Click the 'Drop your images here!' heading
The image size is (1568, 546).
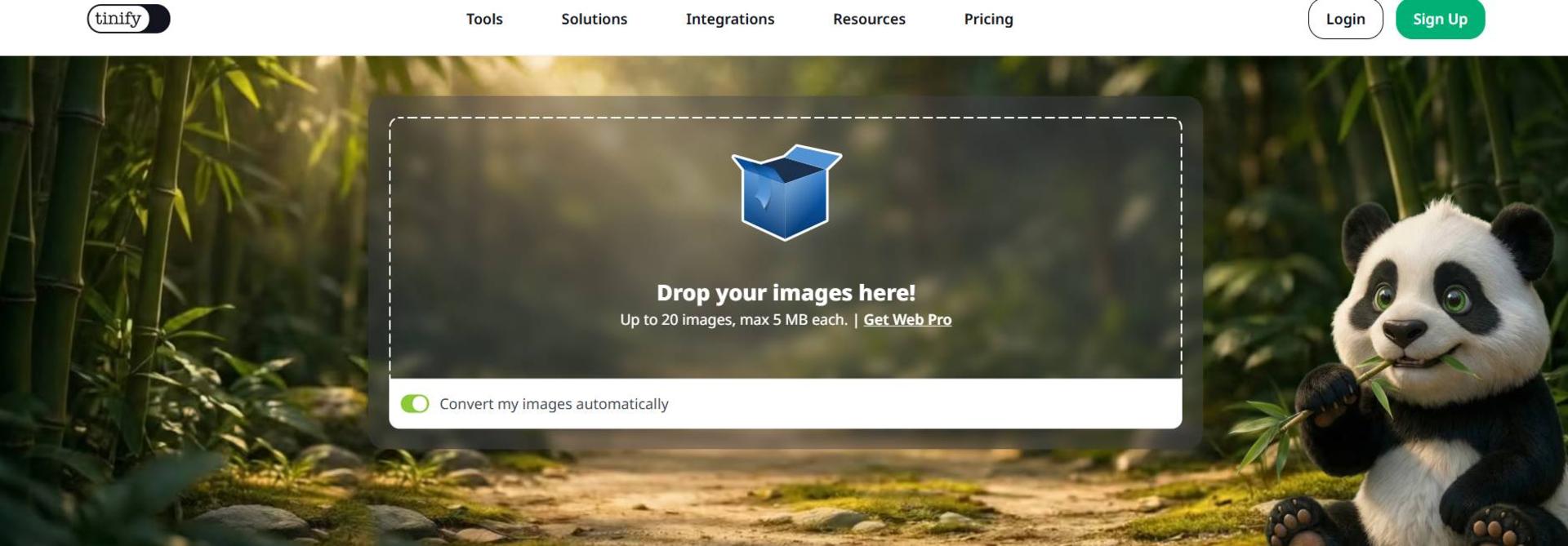pyautogui.click(x=786, y=292)
